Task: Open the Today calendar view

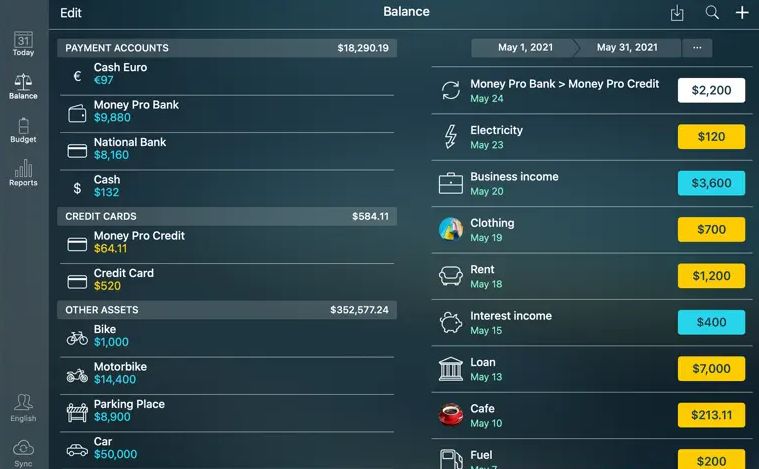Action: (23, 44)
